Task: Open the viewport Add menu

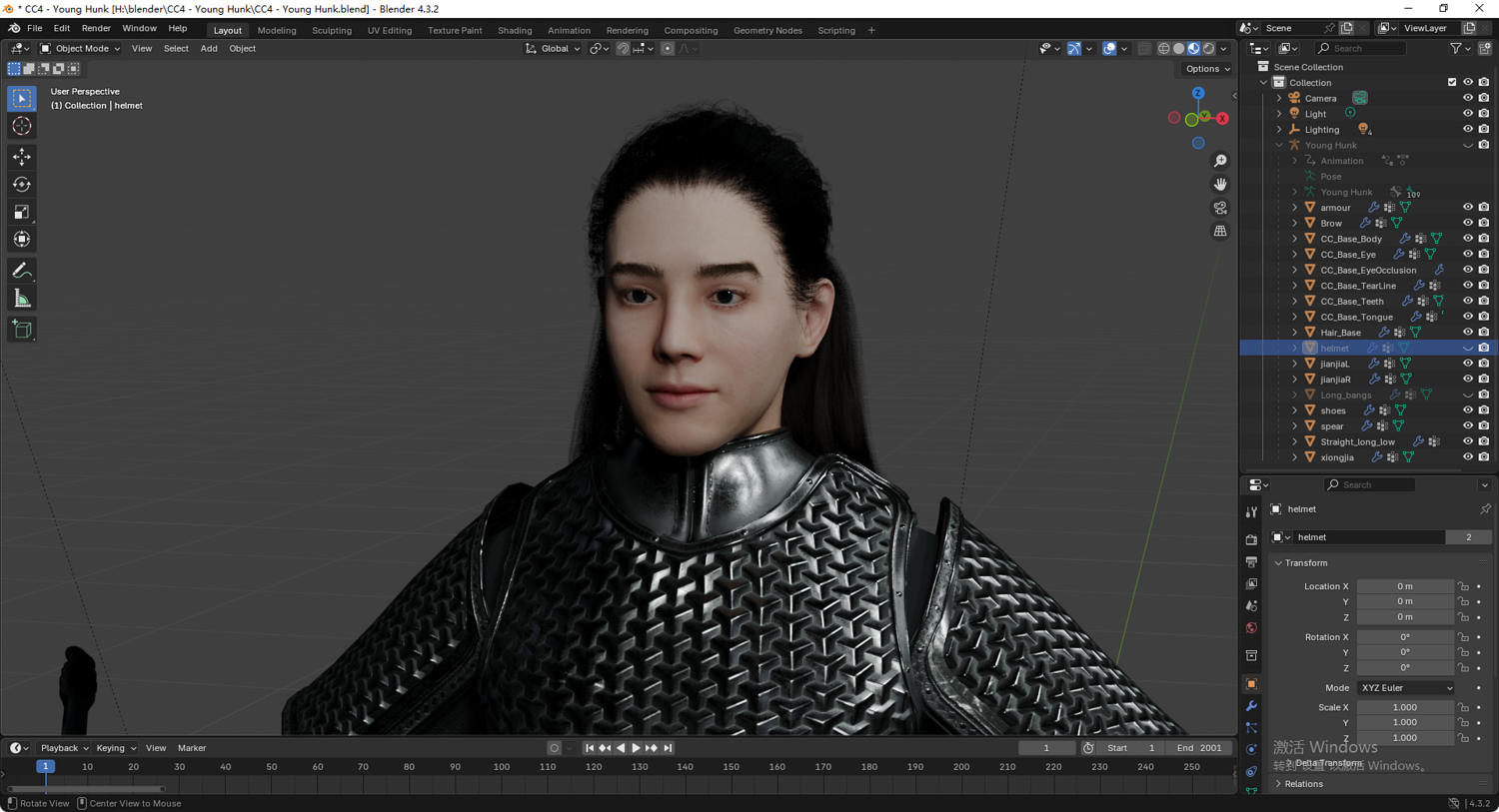Action: 209,48
